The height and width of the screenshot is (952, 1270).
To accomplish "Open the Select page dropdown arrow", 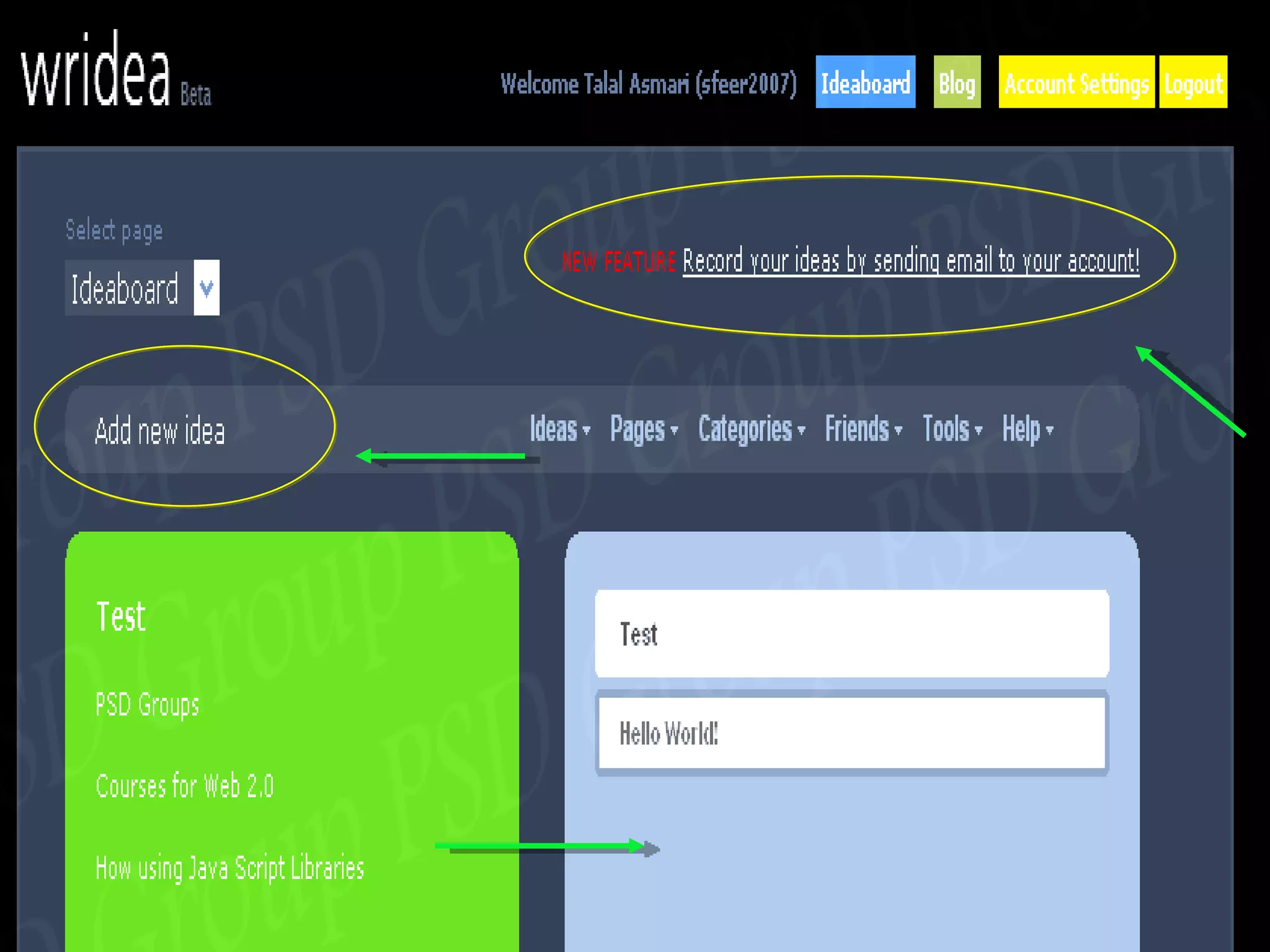I will (206, 288).
